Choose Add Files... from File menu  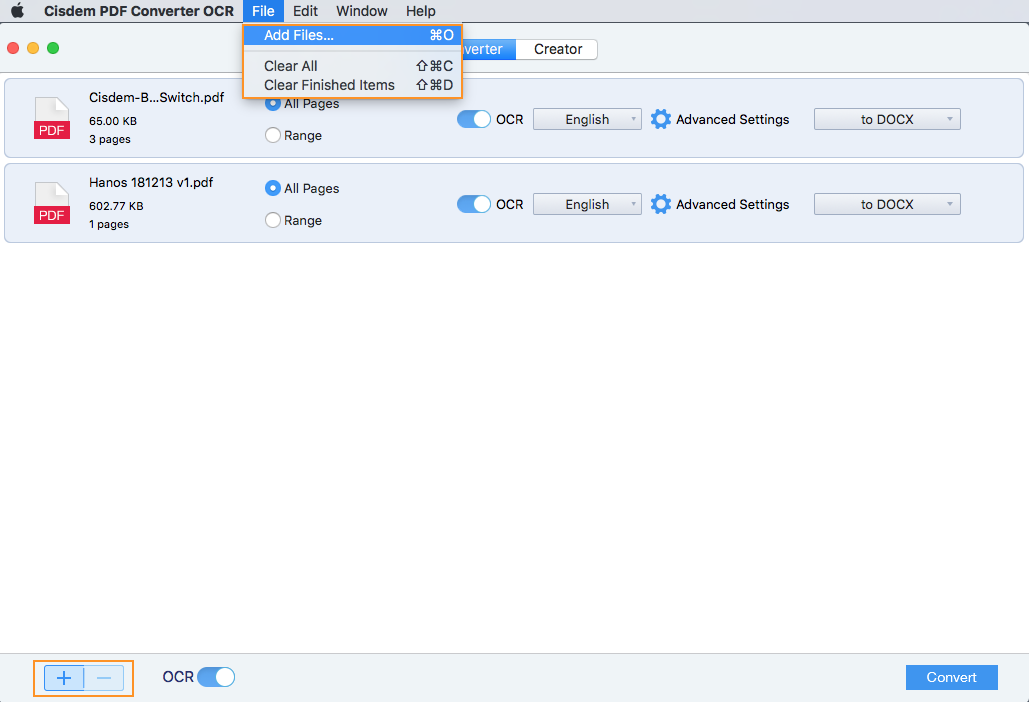point(352,35)
